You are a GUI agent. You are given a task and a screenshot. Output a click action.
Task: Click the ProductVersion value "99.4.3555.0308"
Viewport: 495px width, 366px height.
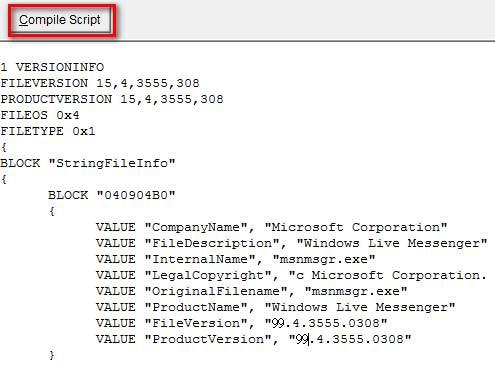point(350,339)
